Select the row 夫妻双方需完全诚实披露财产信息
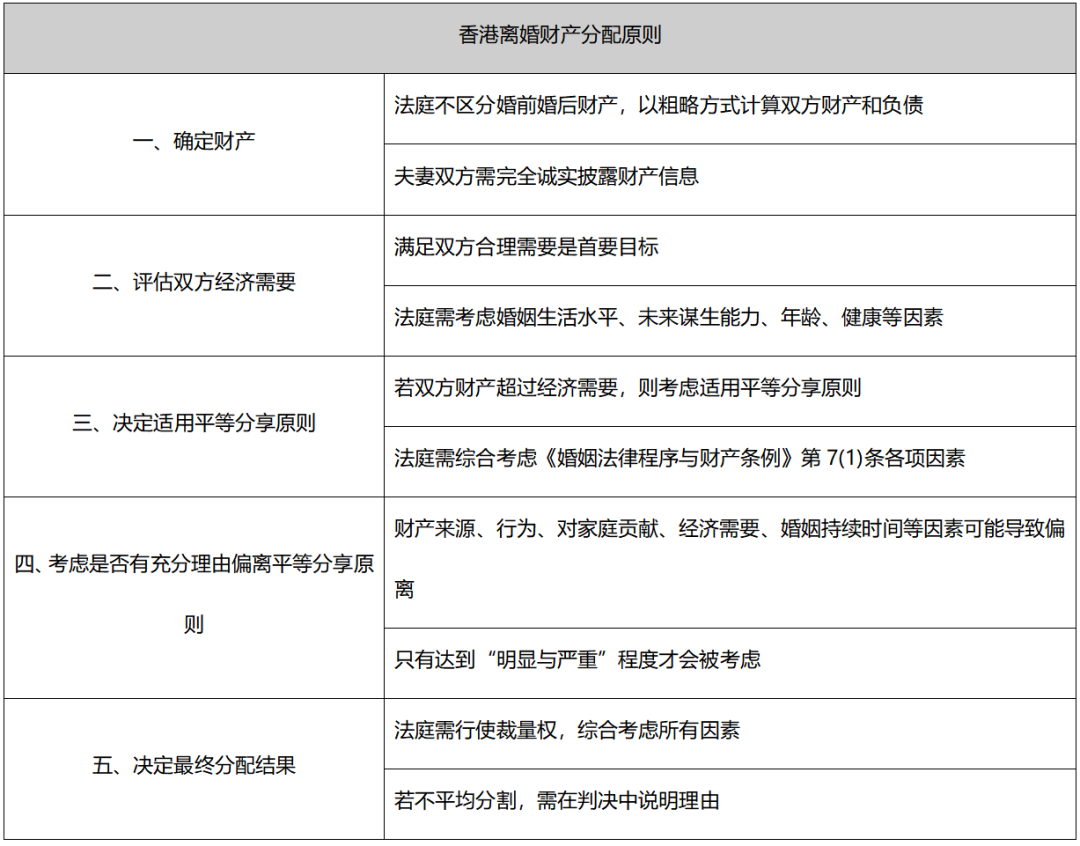This screenshot has height=846, width=1080. pos(730,179)
